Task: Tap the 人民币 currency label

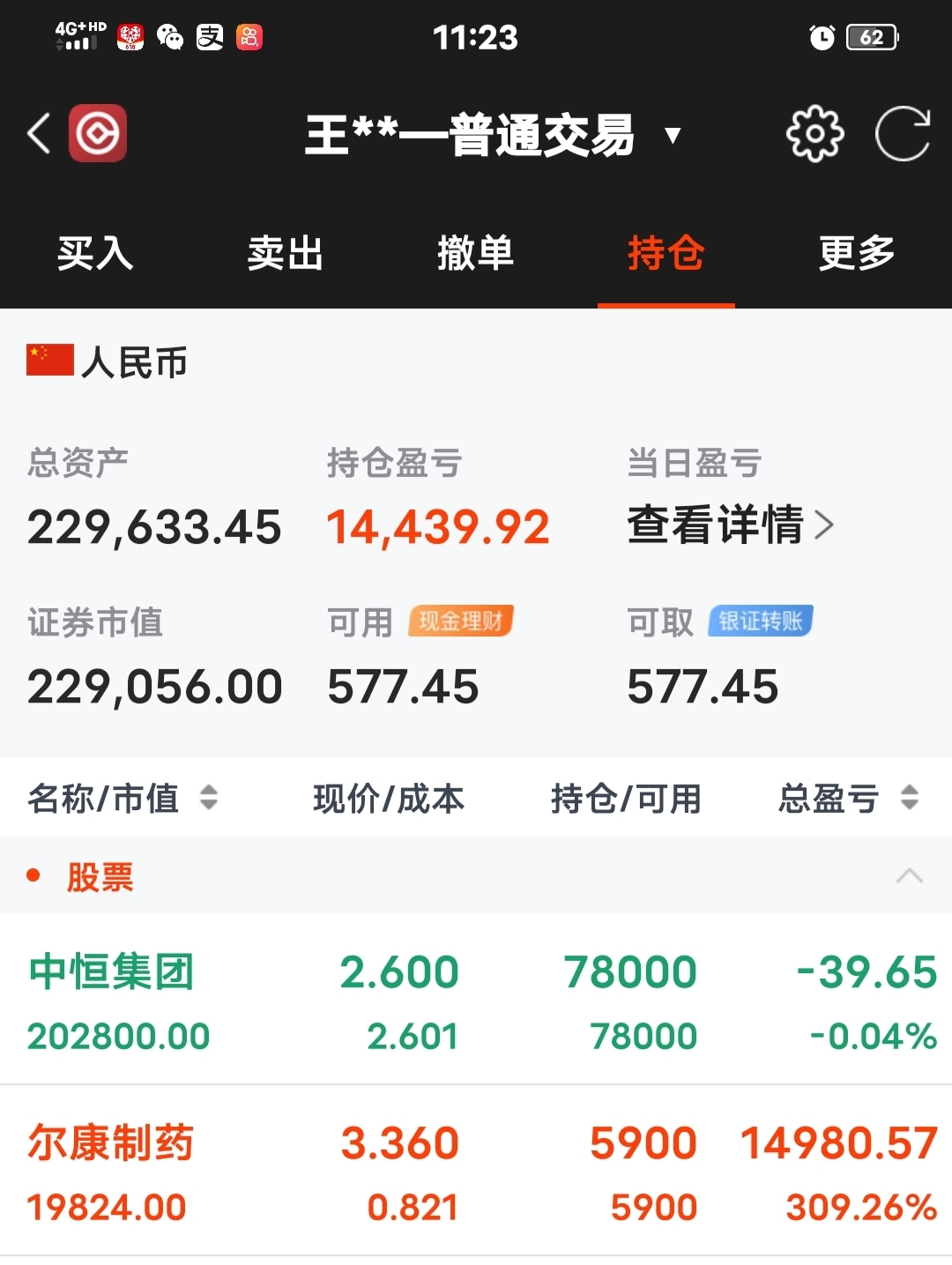Action: tap(134, 361)
